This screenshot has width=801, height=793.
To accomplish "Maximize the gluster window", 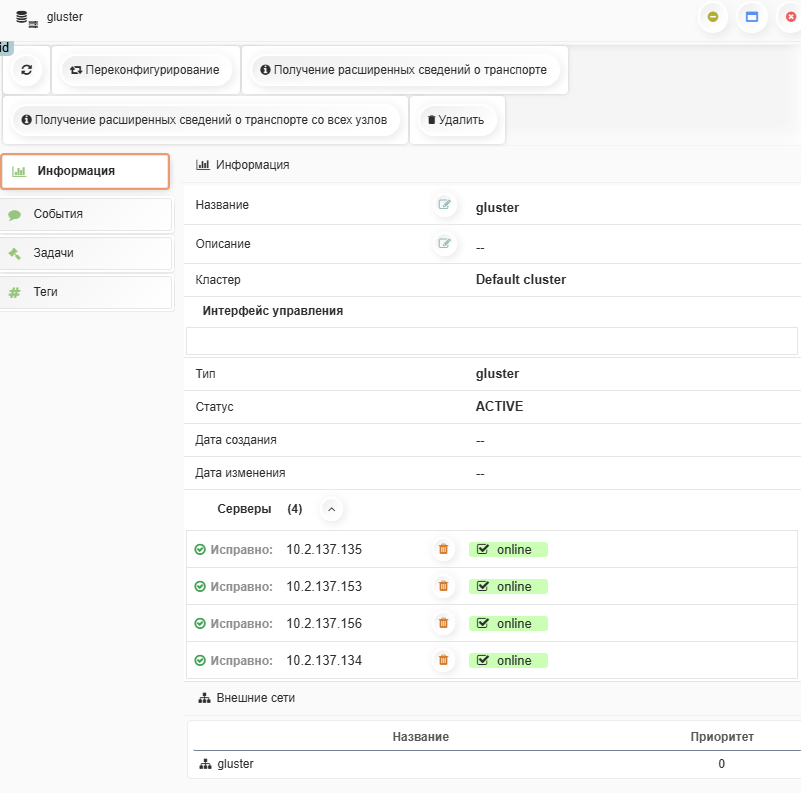I will (751, 17).
